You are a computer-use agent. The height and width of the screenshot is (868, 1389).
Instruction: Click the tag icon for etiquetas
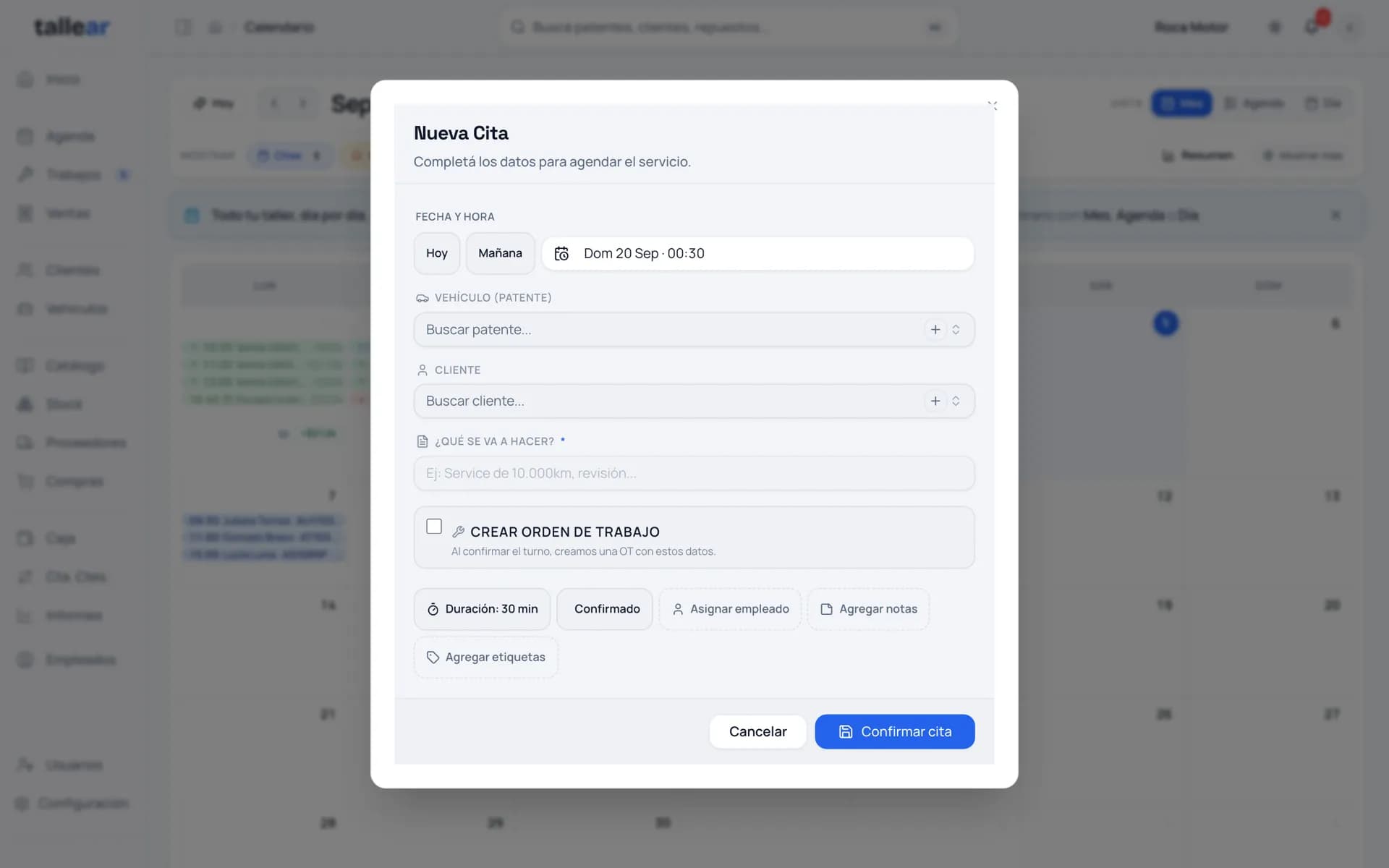(433, 657)
